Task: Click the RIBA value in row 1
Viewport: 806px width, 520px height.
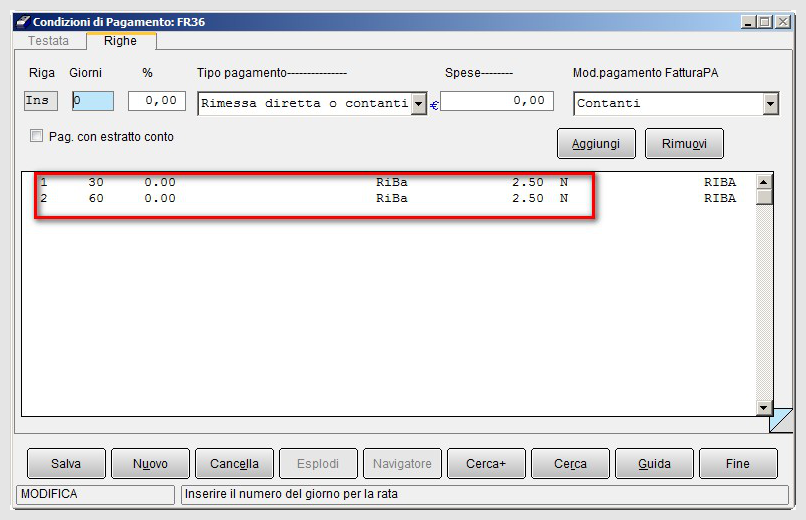Action: pos(720,182)
